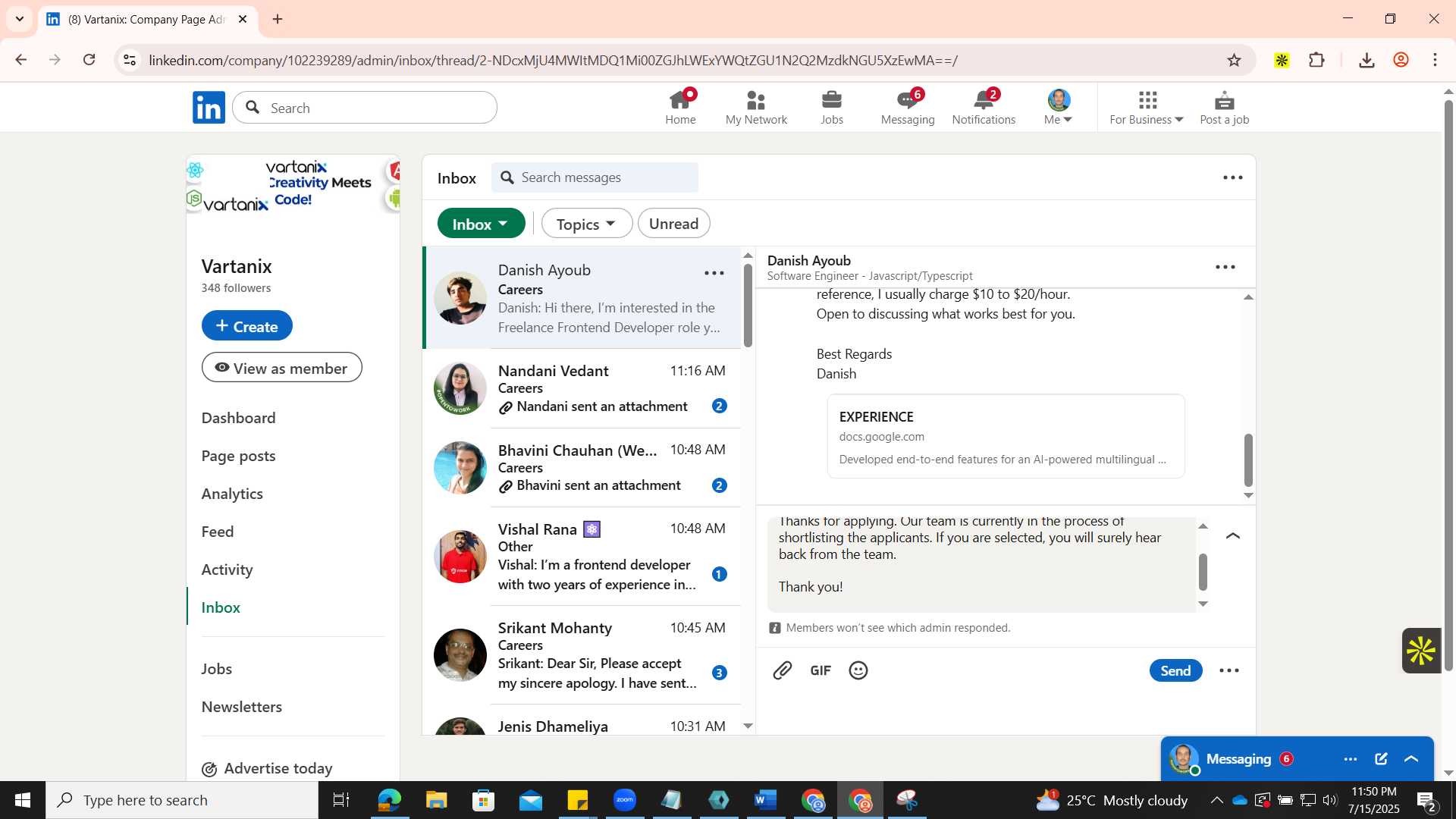Open Bhavini Chauhan conversation
The height and width of the screenshot is (819, 1456).
(x=582, y=467)
